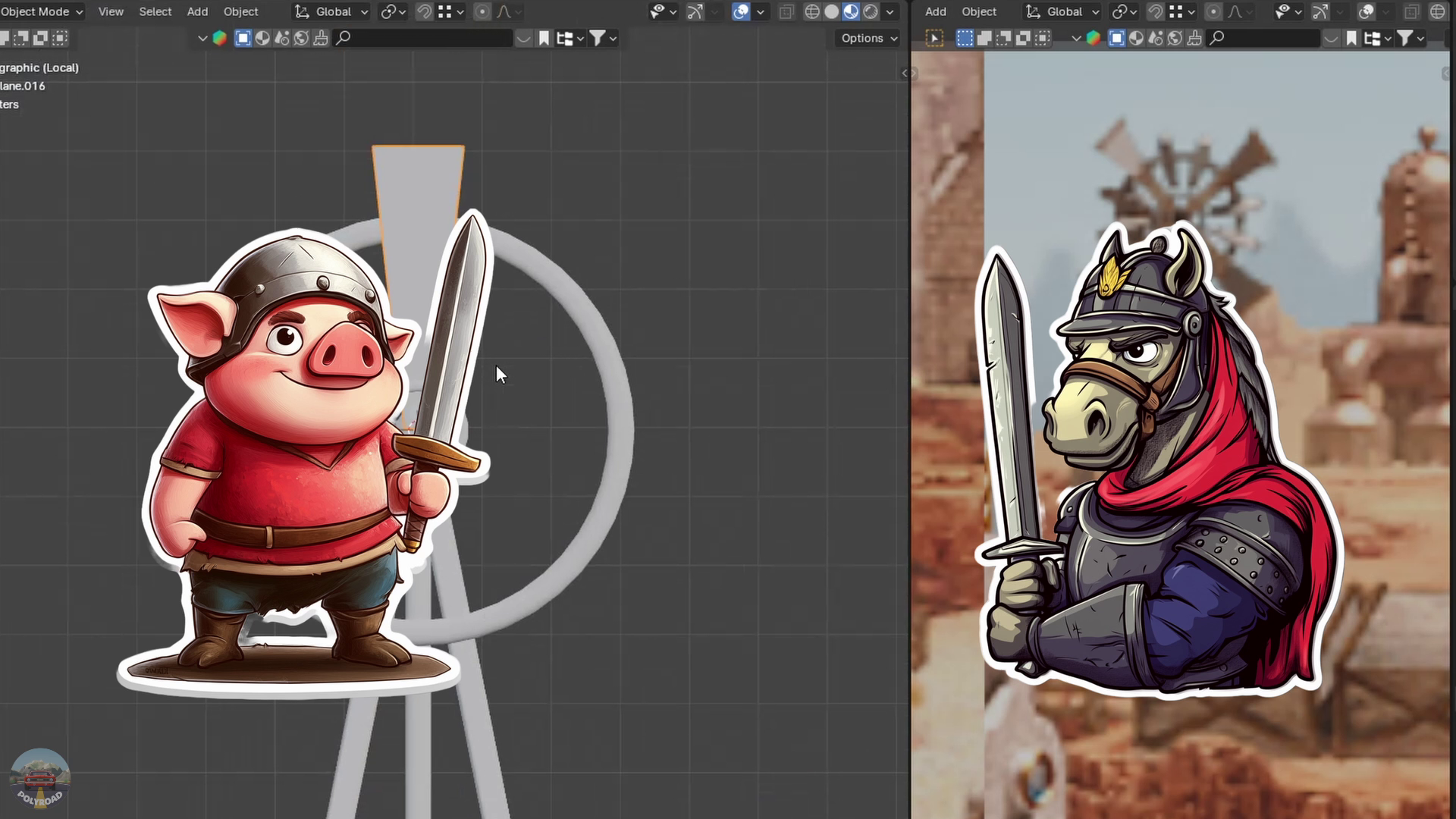Toggle gizmos in right viewport

click(1320, 11)
